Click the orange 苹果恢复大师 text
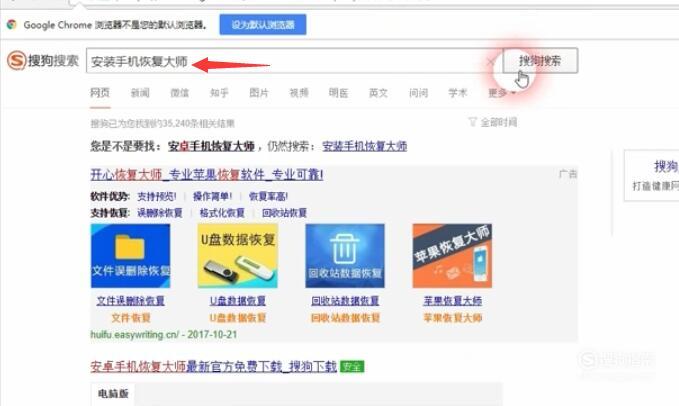 (x=453, y=318)
